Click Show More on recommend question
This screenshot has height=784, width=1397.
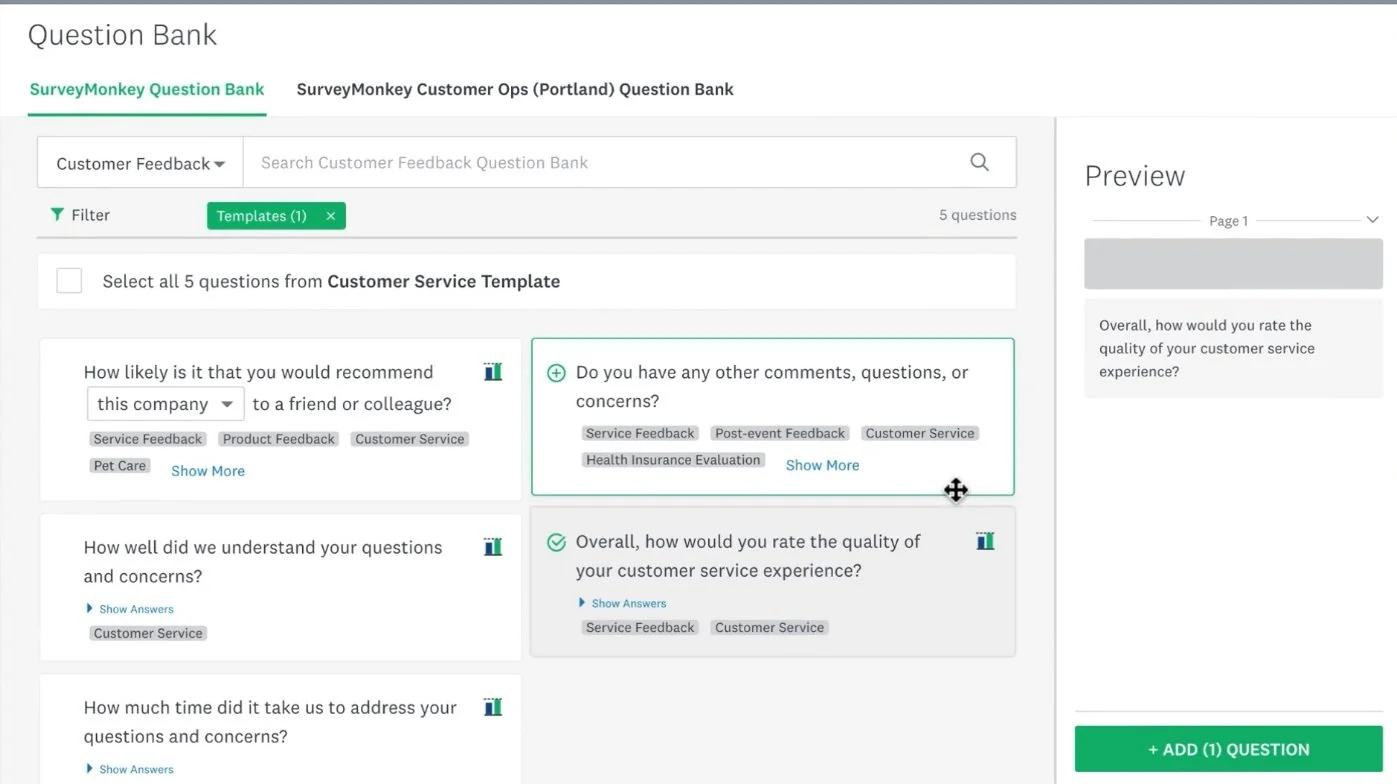[208, 471]
